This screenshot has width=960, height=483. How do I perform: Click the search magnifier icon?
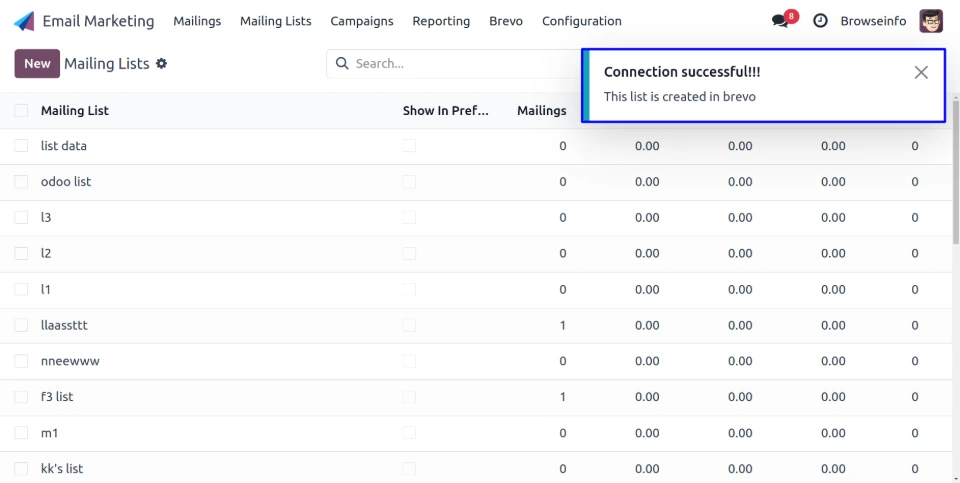coord(342,64)
